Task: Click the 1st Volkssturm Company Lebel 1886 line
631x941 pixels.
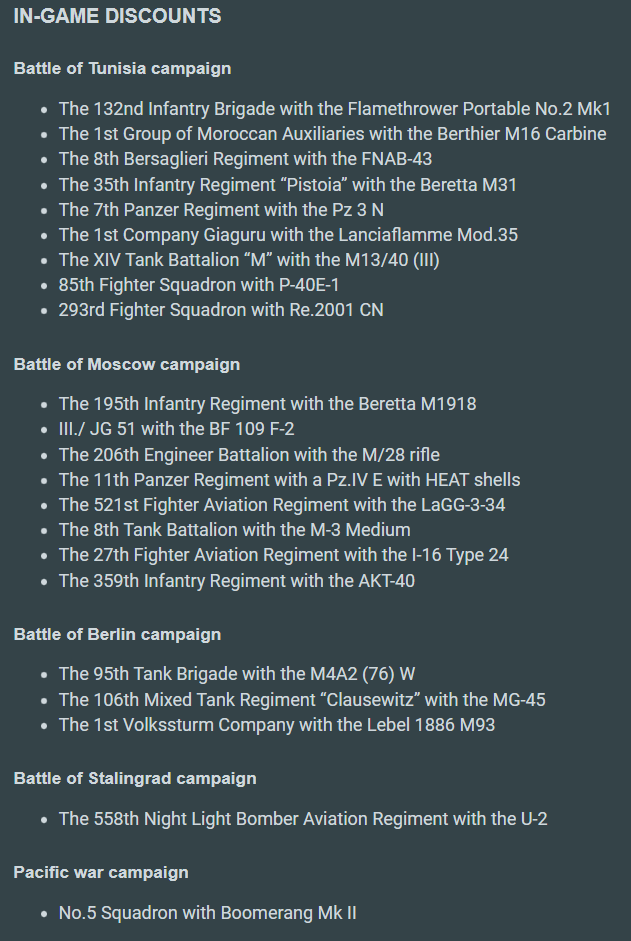Action: (x=276, y=725)
